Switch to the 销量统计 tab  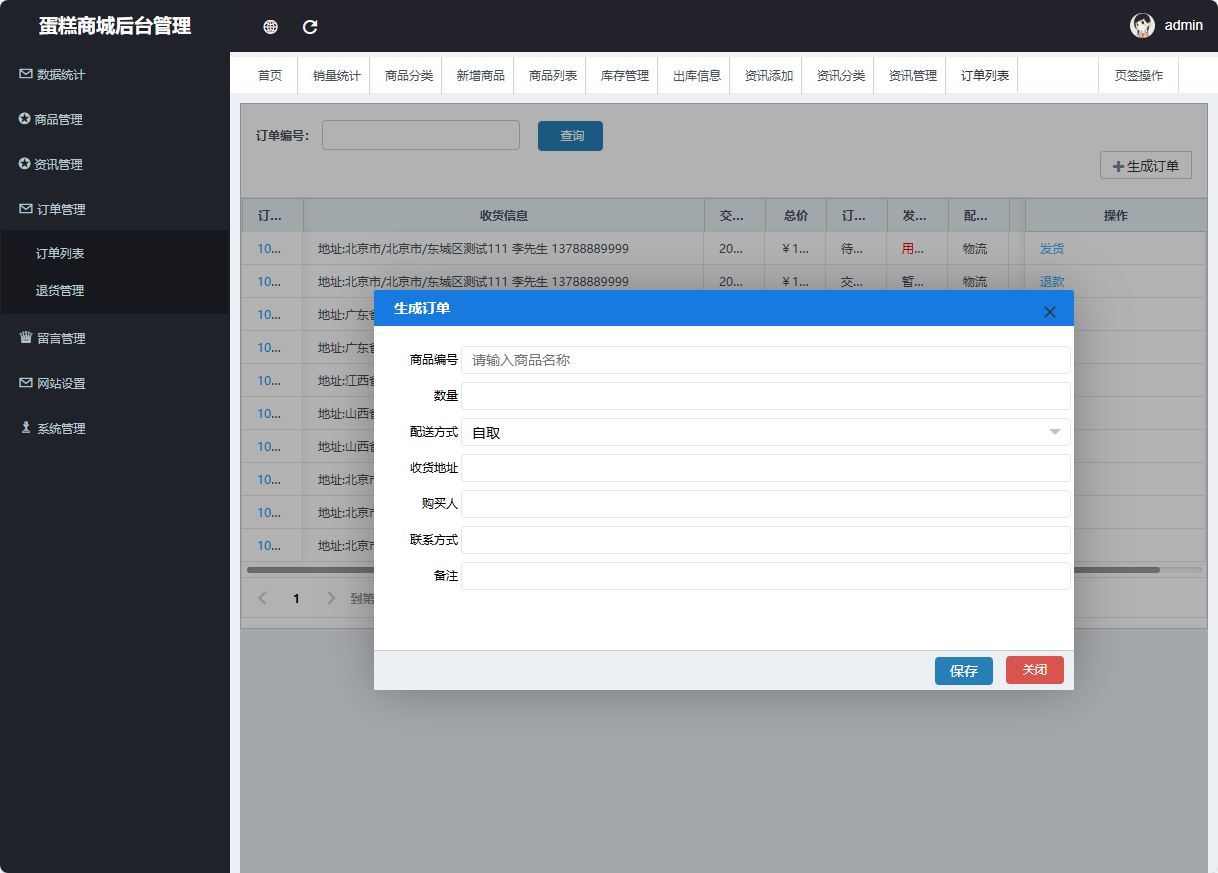336,76
